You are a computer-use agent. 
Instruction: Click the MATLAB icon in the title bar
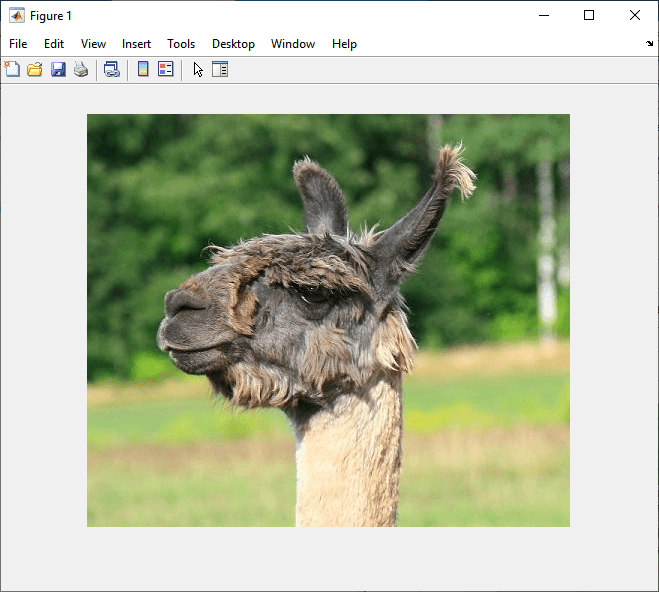tap(16, 15)
